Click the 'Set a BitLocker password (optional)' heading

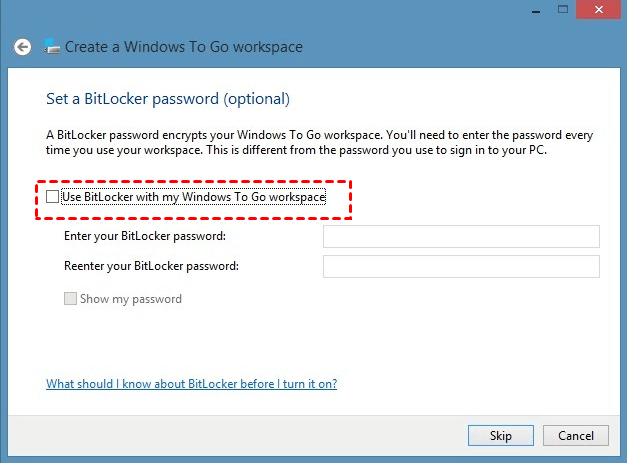pos(168,99)
